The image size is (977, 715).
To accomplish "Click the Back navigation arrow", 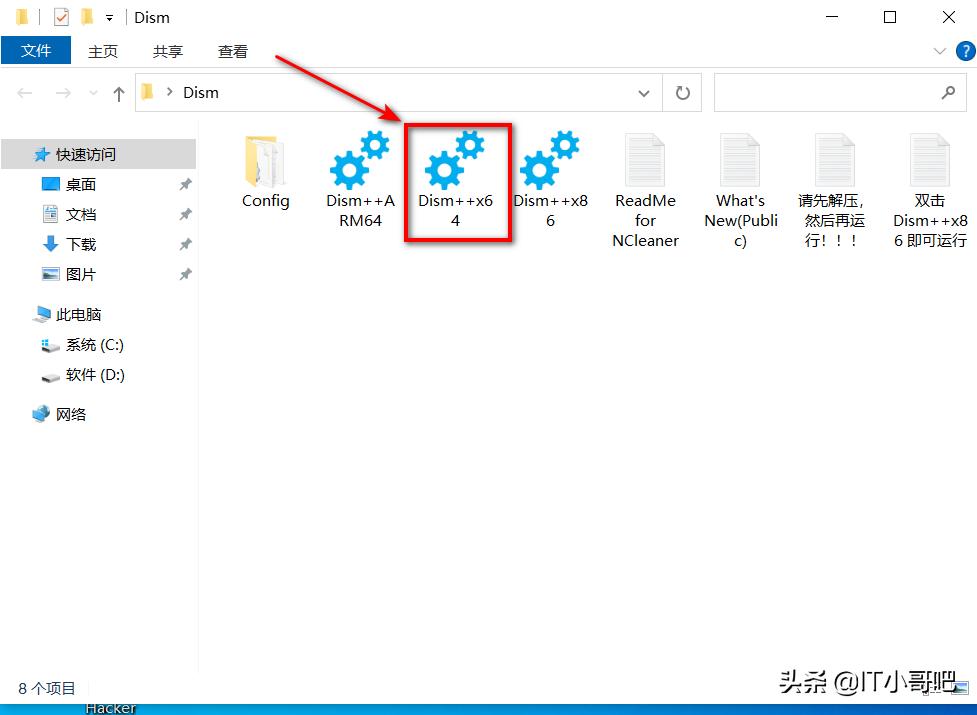I will pos(25,93).
